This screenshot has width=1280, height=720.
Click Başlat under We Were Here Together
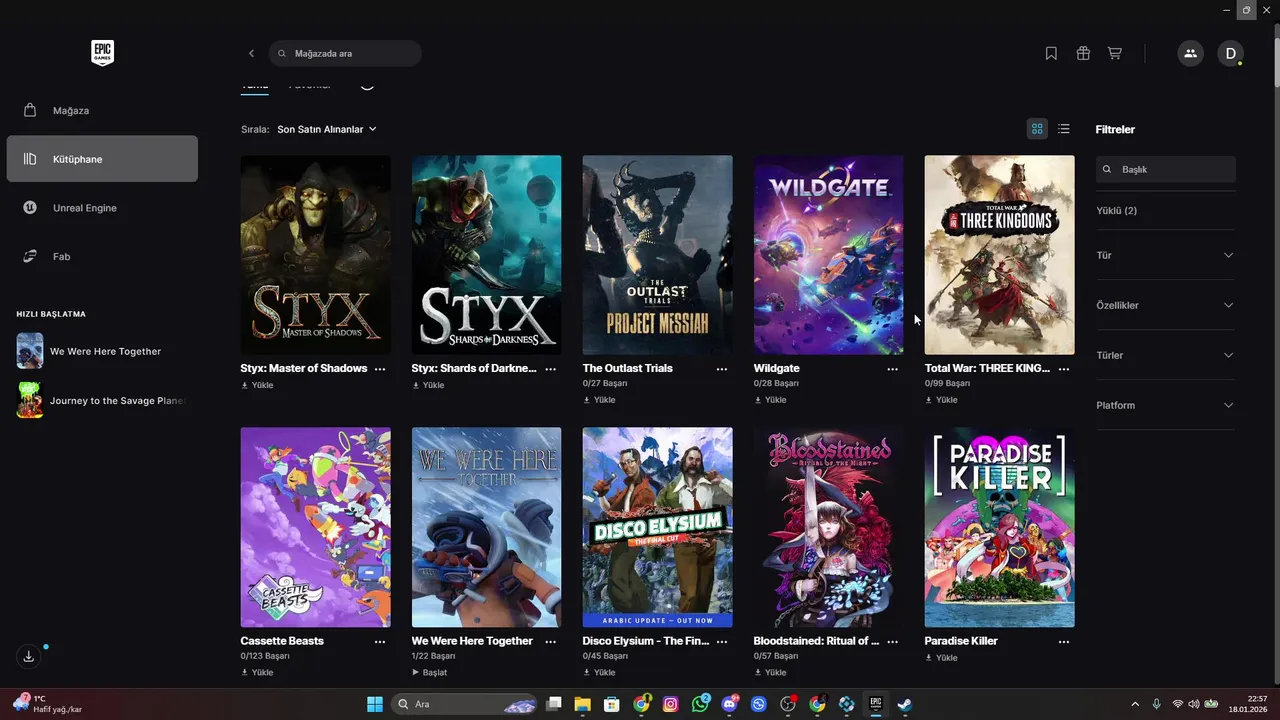coord(429,673)
